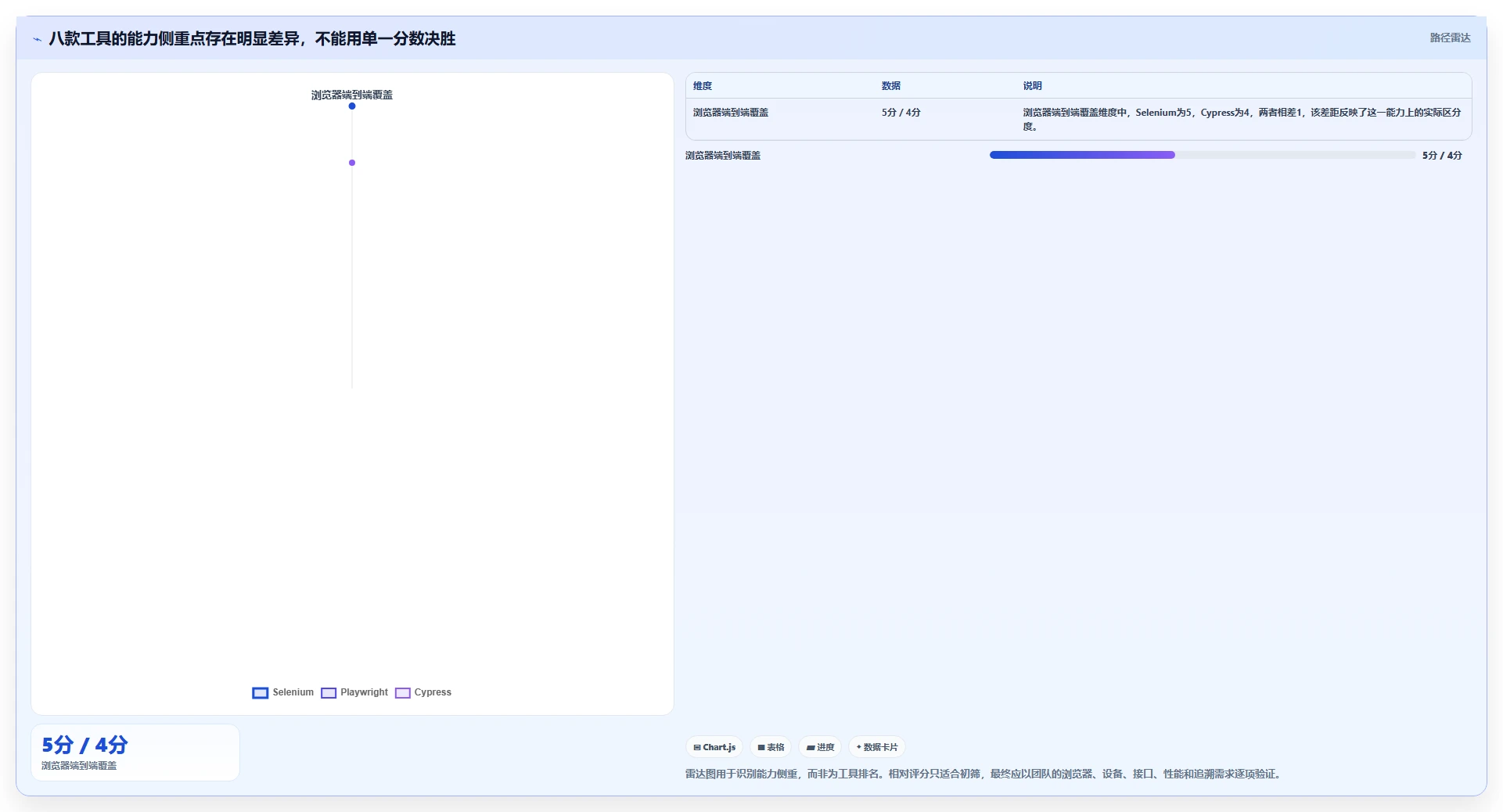The height and width of the screenshot is (812, 1503).
Task: Click the small icon before the header title
Action: 37,39
